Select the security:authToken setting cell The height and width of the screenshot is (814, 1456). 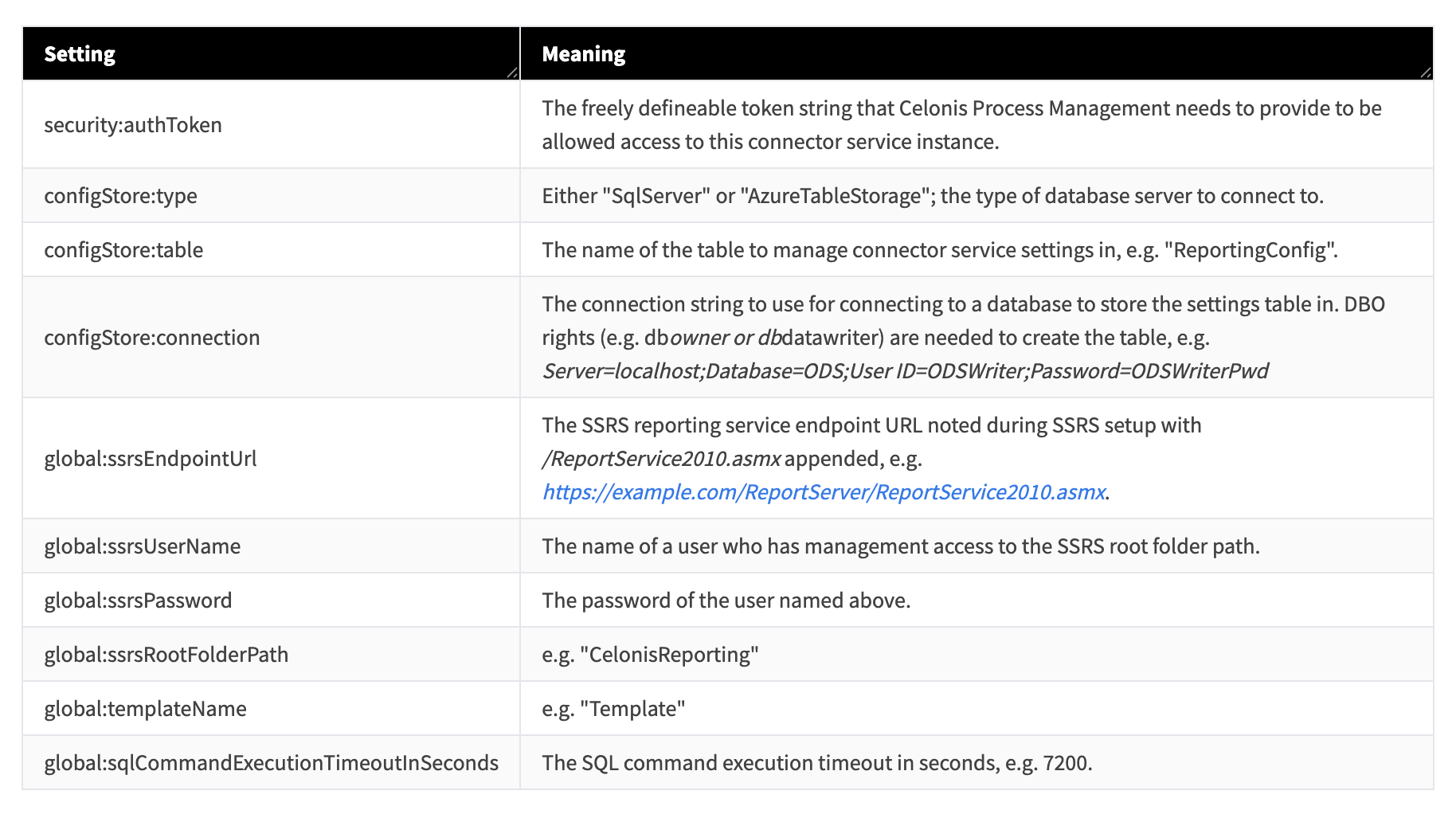[133, 125]
